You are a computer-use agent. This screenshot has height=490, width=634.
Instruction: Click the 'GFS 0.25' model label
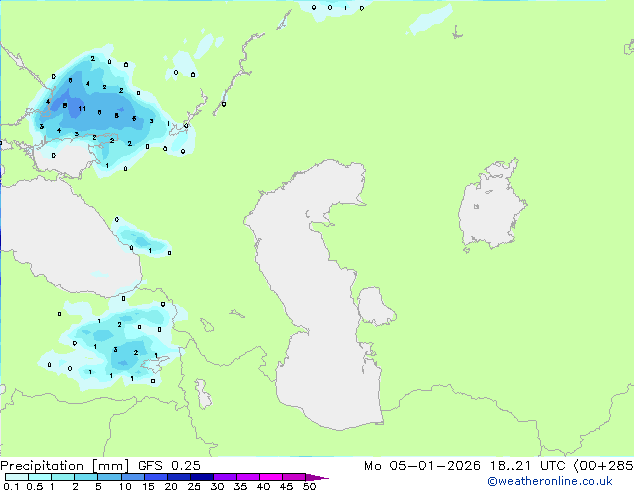point(169,466)
